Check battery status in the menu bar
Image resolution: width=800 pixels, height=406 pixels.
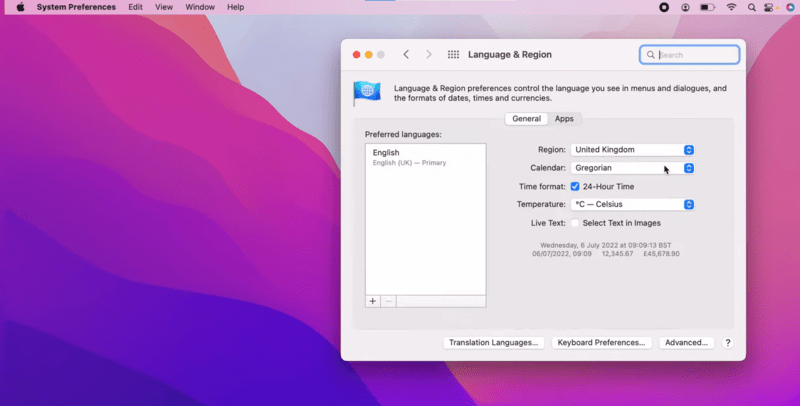(707, 7)
